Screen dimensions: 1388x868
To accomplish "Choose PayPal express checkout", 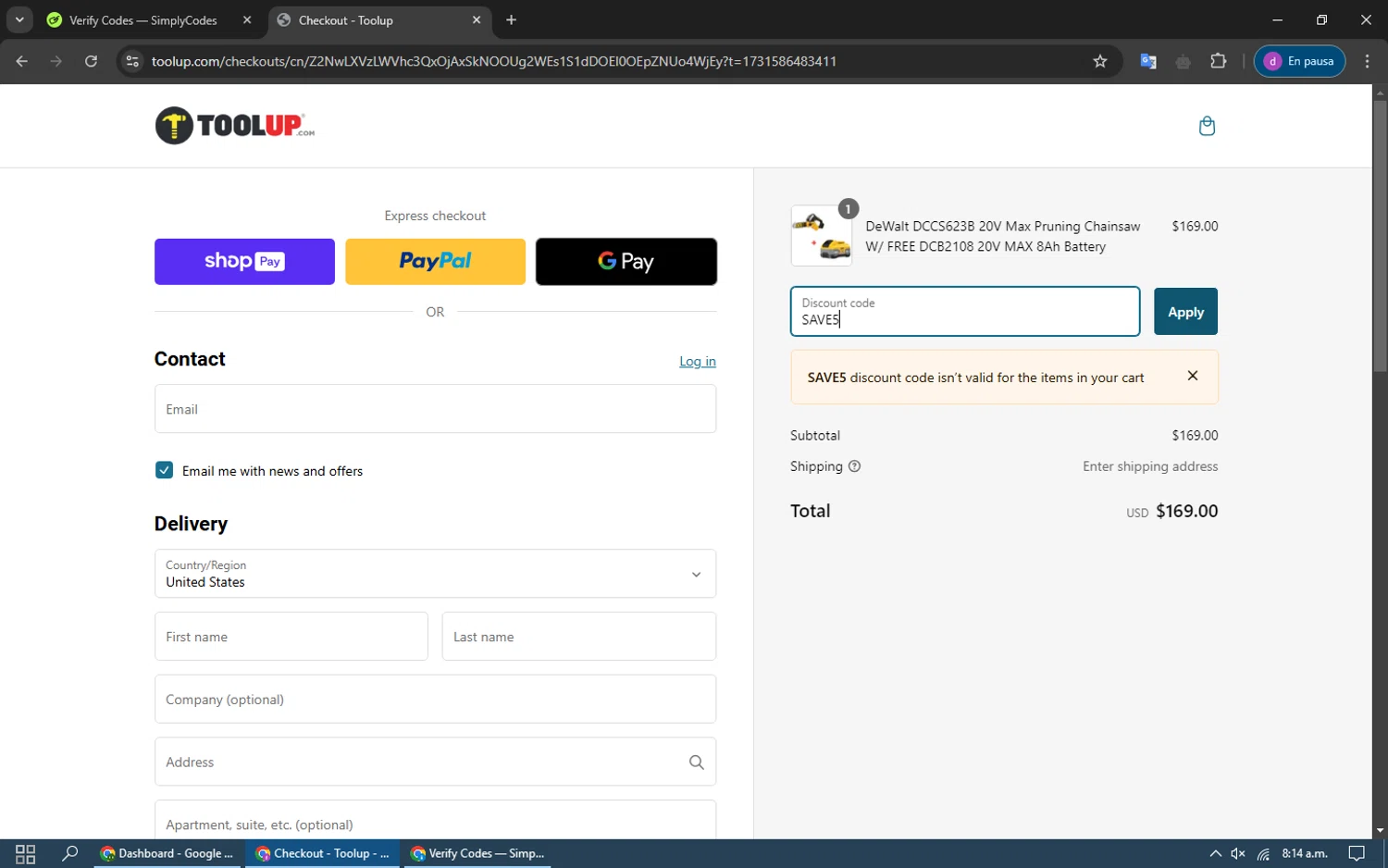I will click(x=435, y=262).
